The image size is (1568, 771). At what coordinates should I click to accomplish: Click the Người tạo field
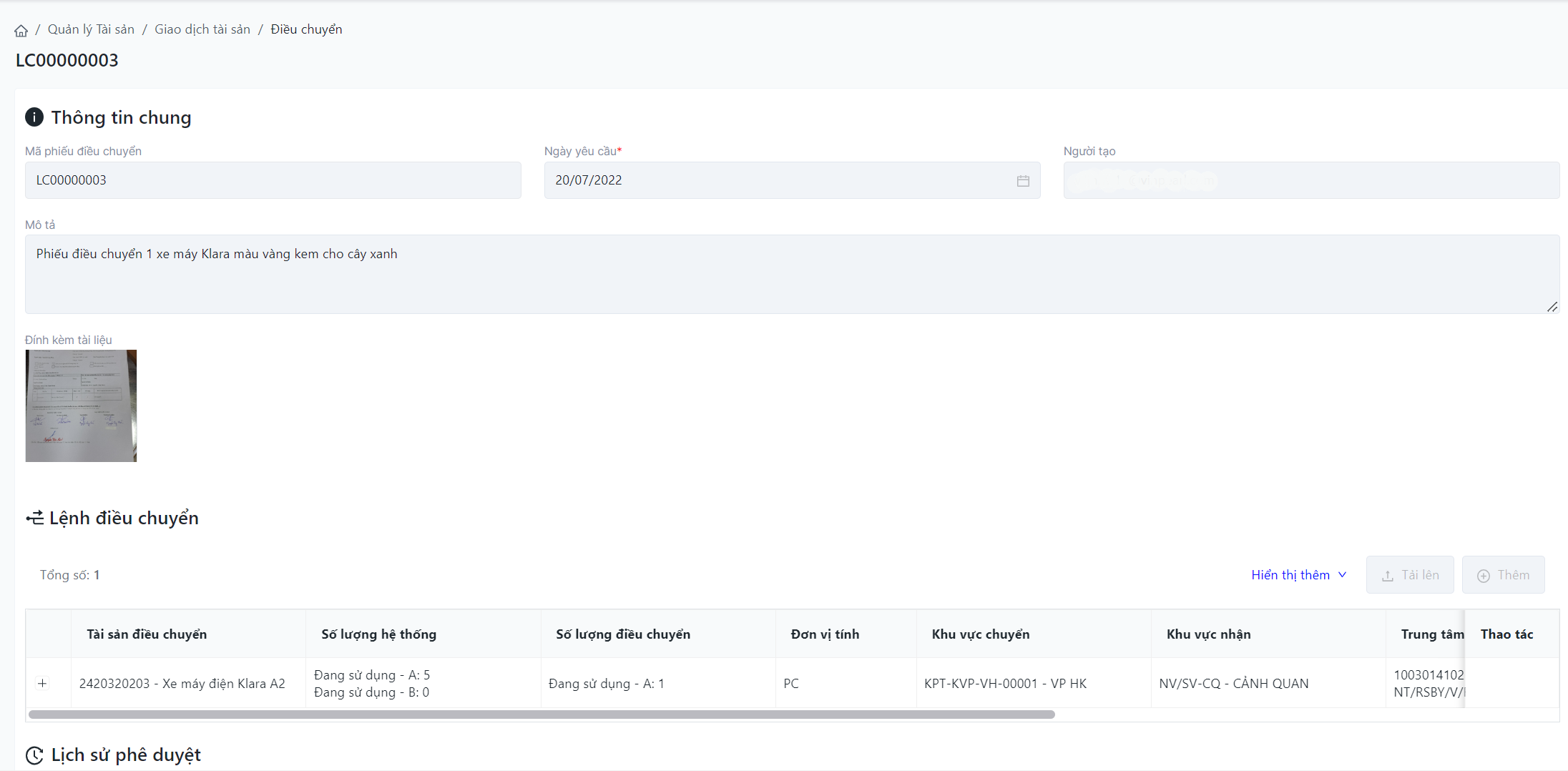tap(1310, 180)
